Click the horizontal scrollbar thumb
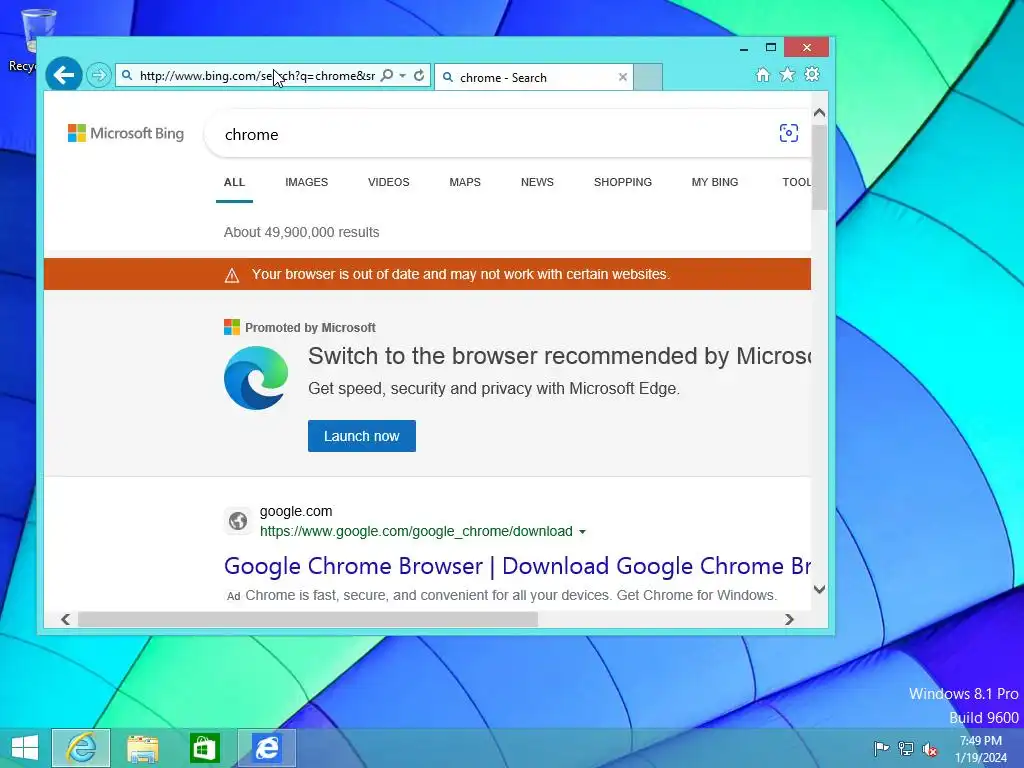1024x768 pixels. tap(308, 619)
